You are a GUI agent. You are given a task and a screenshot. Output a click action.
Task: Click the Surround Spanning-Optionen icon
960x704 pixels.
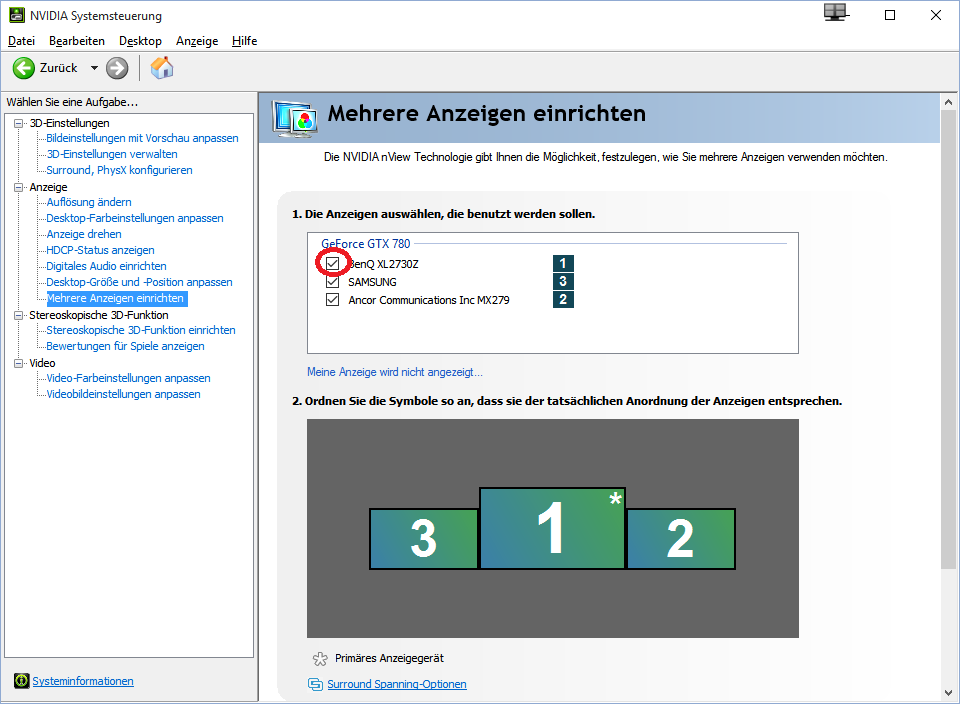coord(315,684)
